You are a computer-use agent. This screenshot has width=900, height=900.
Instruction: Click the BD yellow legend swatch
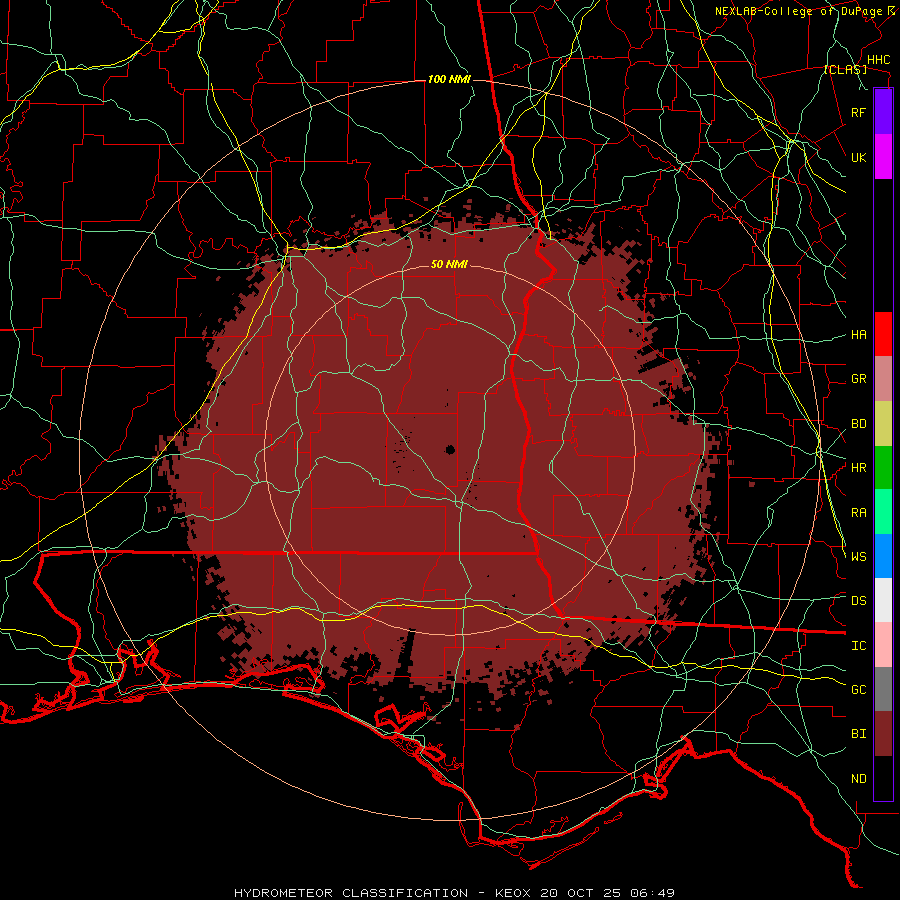coord(883,424)
